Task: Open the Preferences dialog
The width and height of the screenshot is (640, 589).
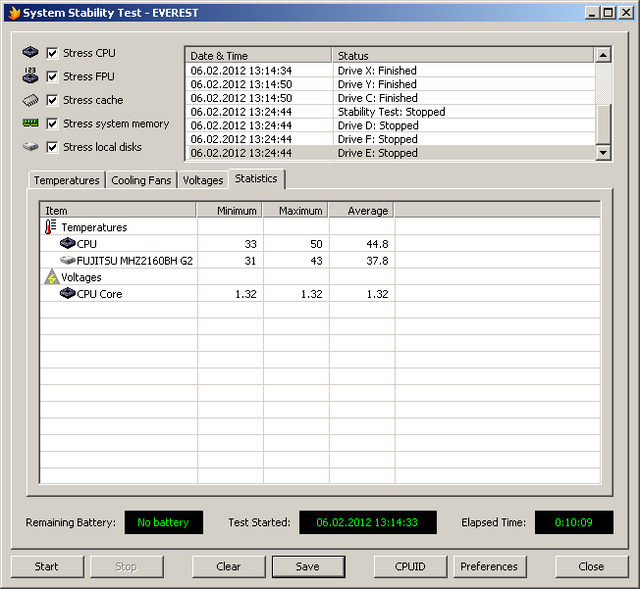Action: click(x=489, y=566)
